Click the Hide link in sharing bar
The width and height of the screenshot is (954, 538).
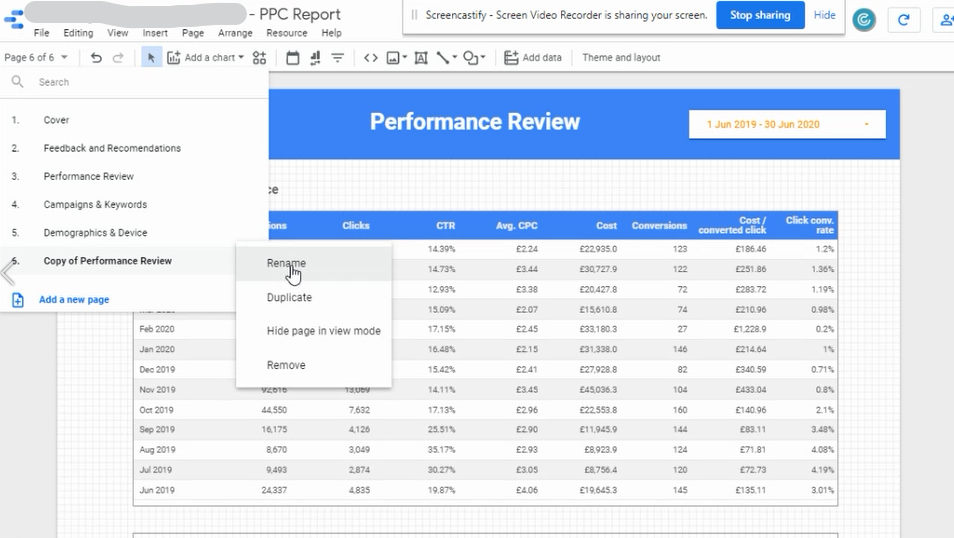(x=824, y=15)
